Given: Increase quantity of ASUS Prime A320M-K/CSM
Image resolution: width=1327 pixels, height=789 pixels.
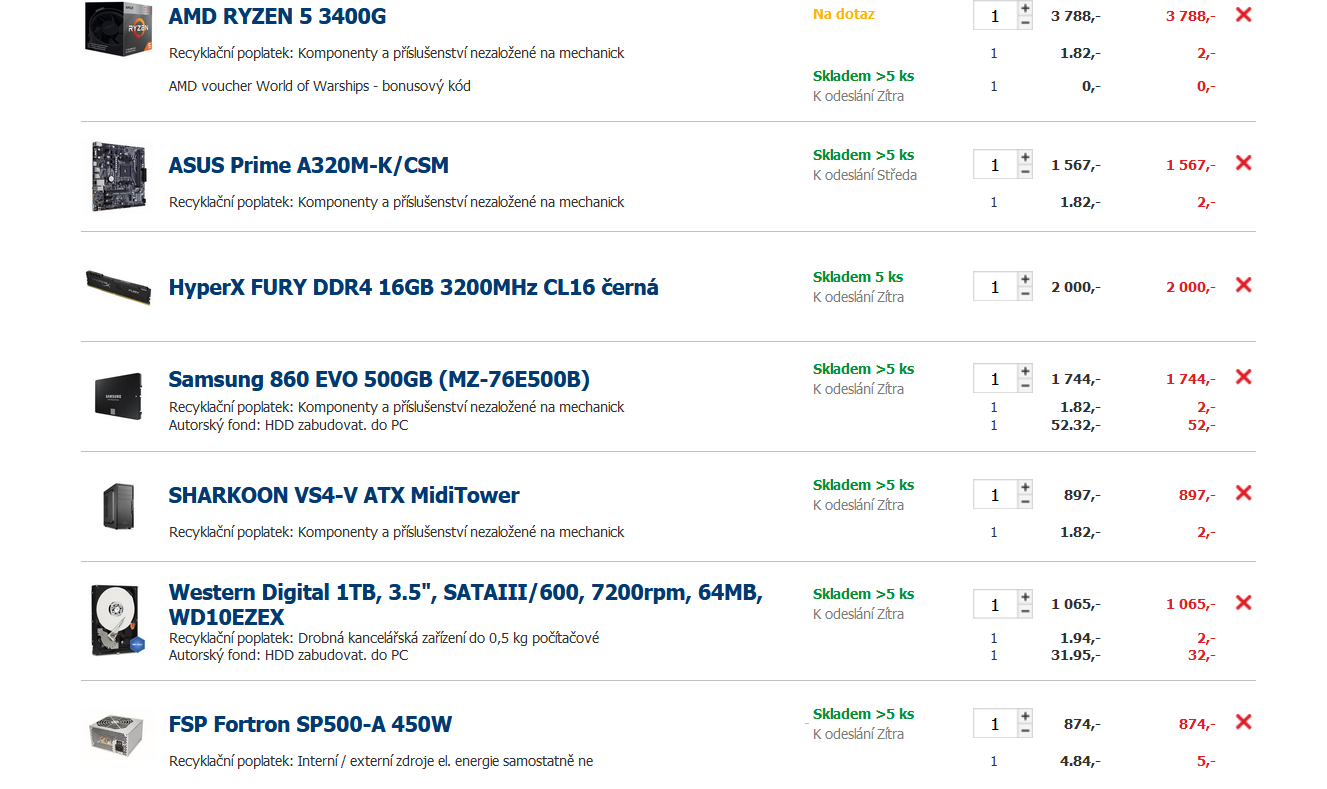Looking at the screenshot, I should 1025,158.
